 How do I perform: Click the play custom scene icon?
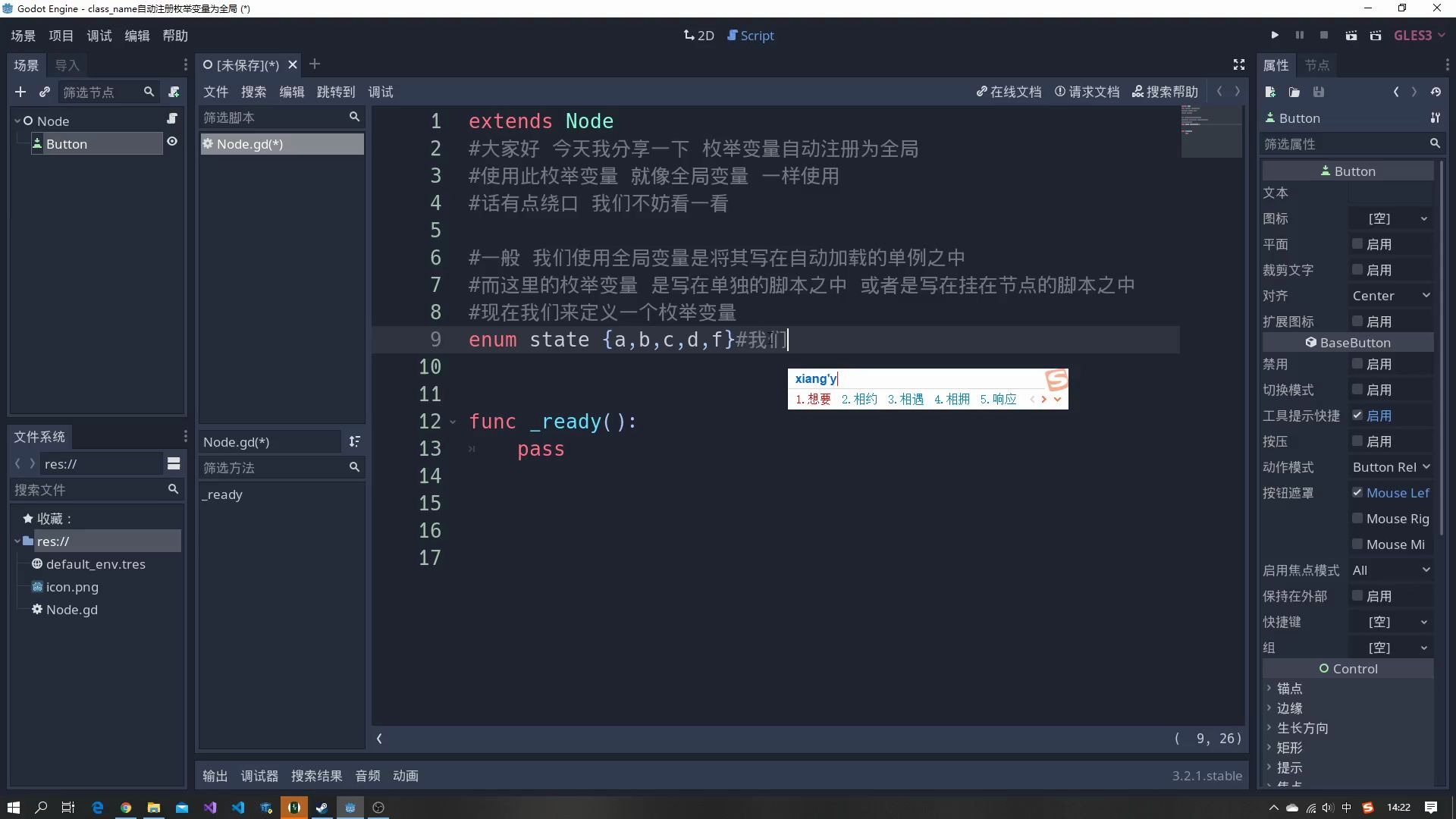(x=1376, y=36)
